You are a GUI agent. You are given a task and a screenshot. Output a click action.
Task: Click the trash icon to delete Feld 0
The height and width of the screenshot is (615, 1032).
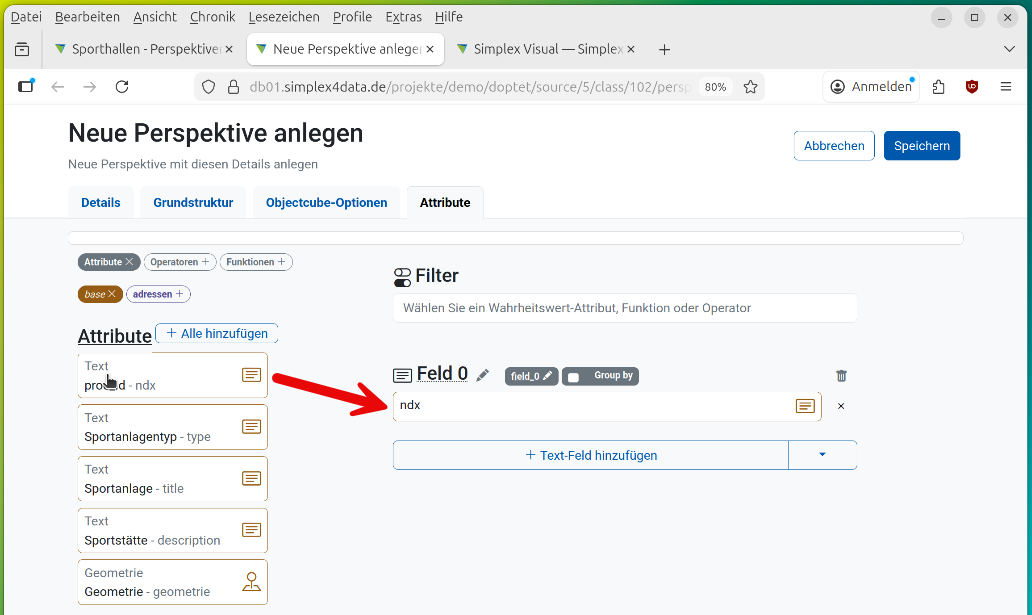(x=841, y=376)
